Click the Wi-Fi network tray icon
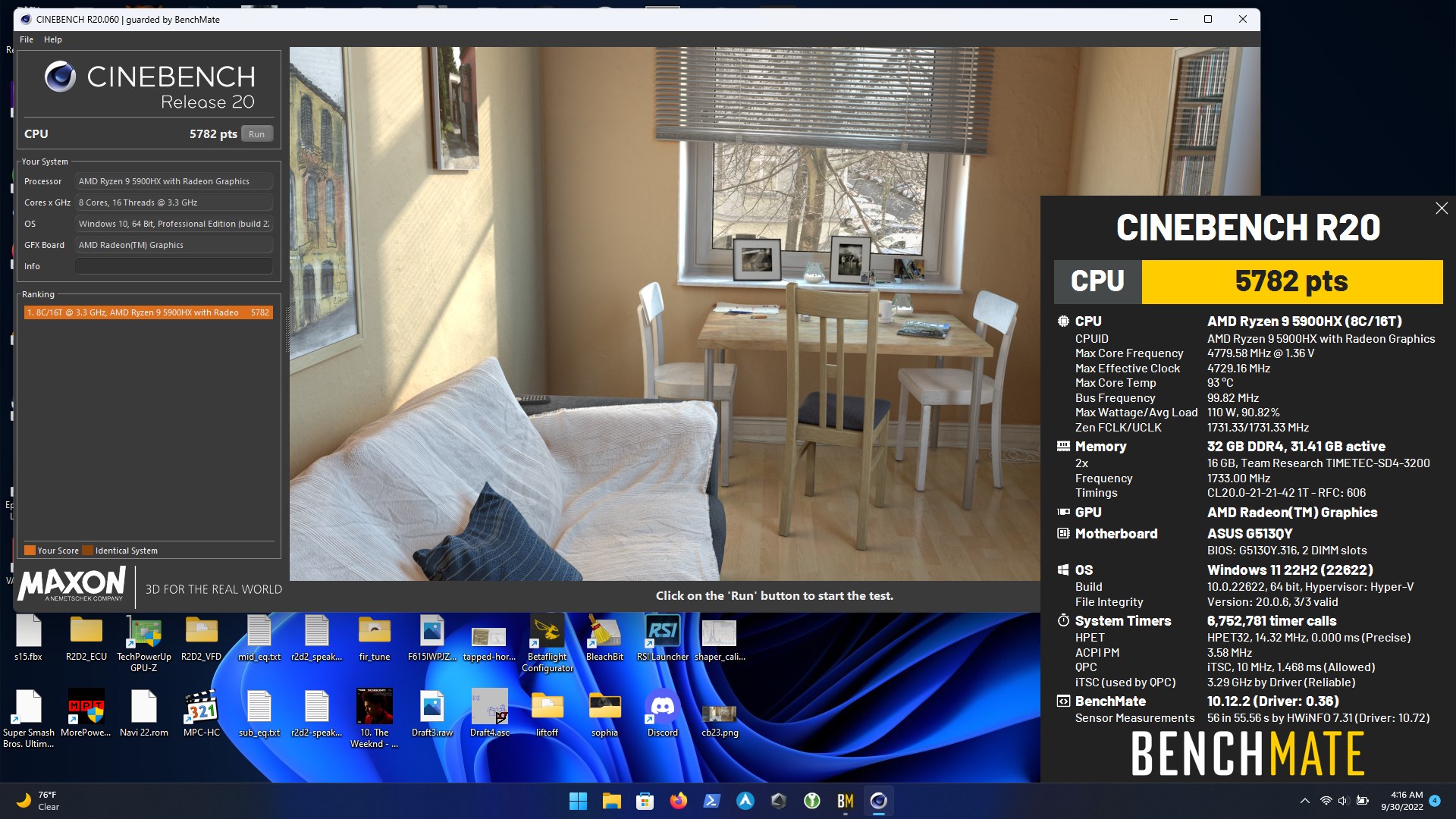Screen dimensions: 1456x819 (x=1326, y=801)
